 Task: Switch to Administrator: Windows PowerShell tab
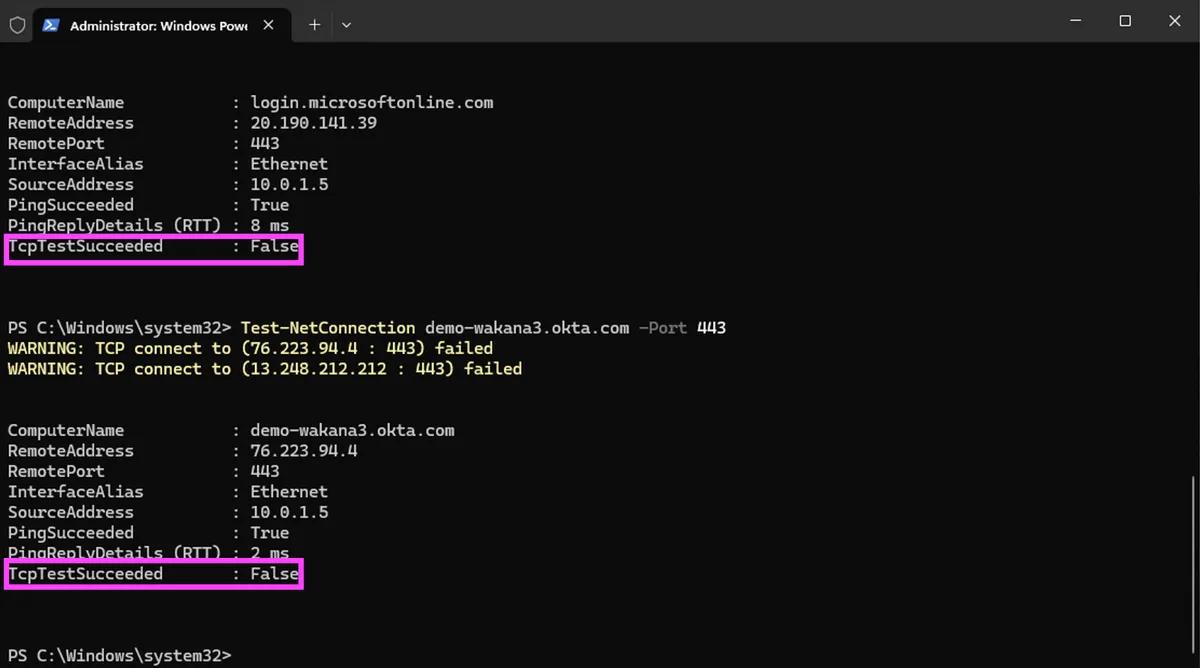(x=157, y=26)
